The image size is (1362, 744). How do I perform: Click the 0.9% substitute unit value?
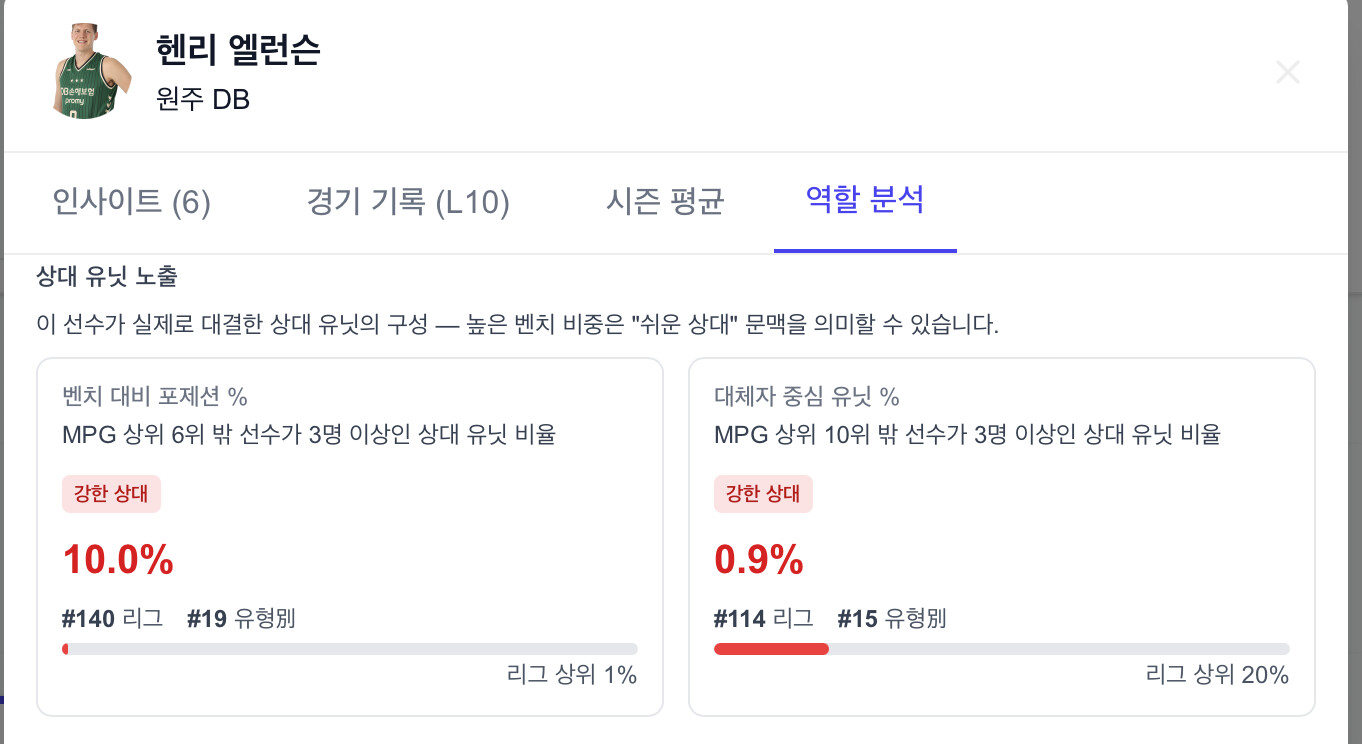[759, 560]
